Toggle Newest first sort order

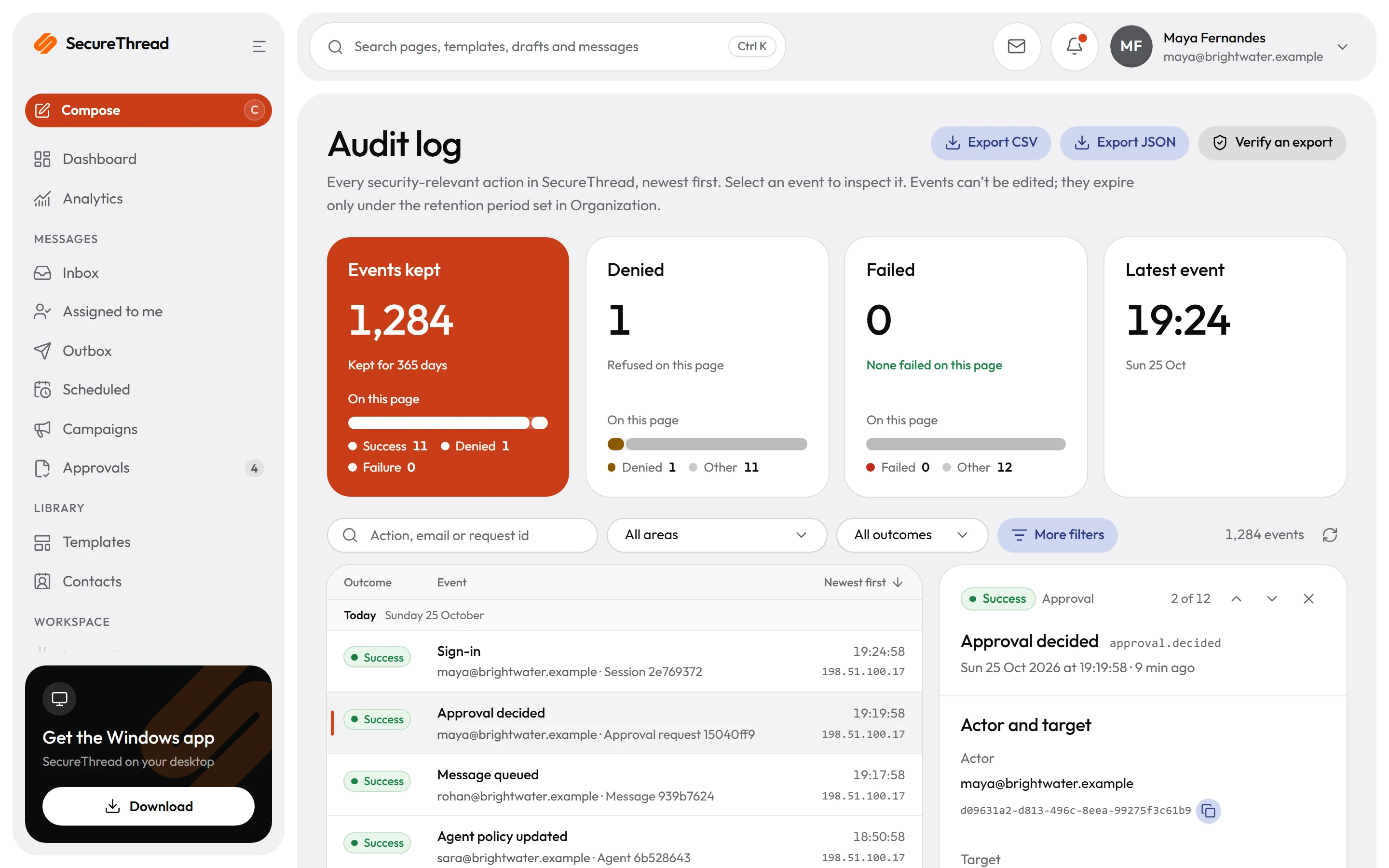click(x=864, y=583)
